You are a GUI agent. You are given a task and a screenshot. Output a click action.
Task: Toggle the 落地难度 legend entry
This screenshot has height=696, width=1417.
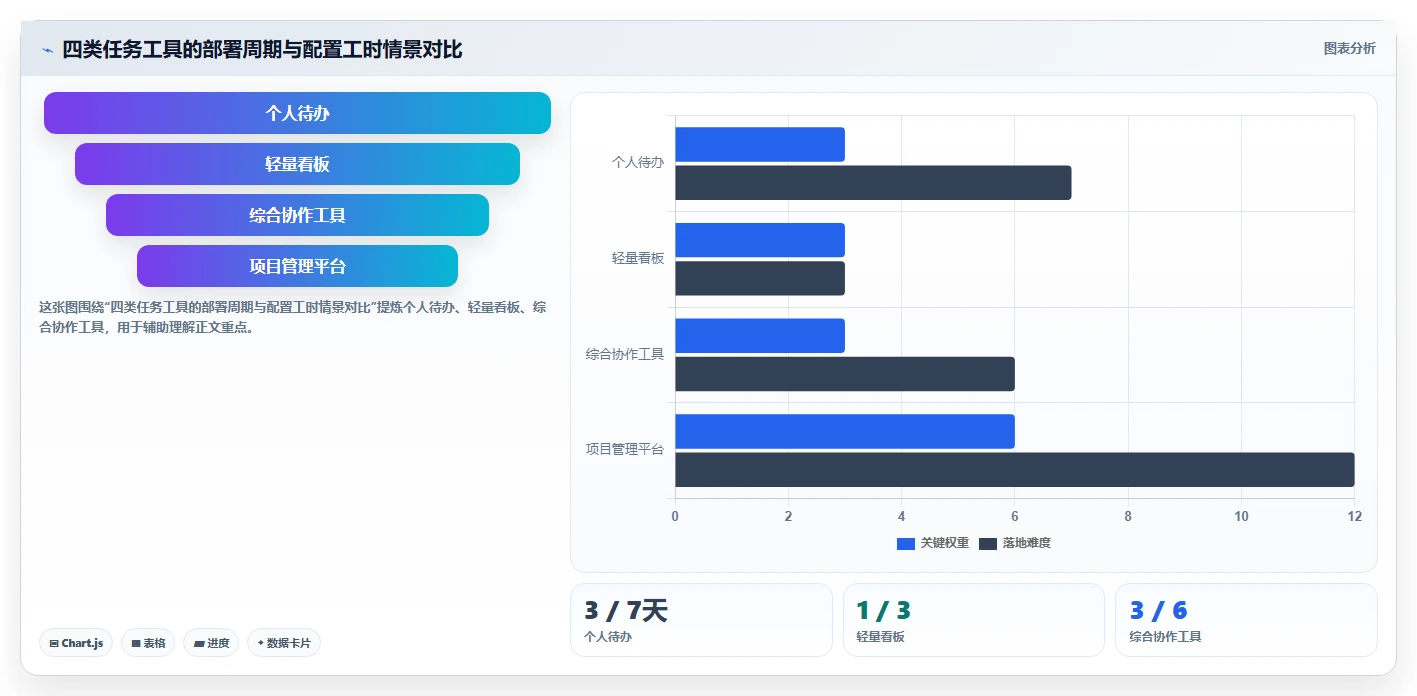pyautogui.click(x=1015, y=543)
